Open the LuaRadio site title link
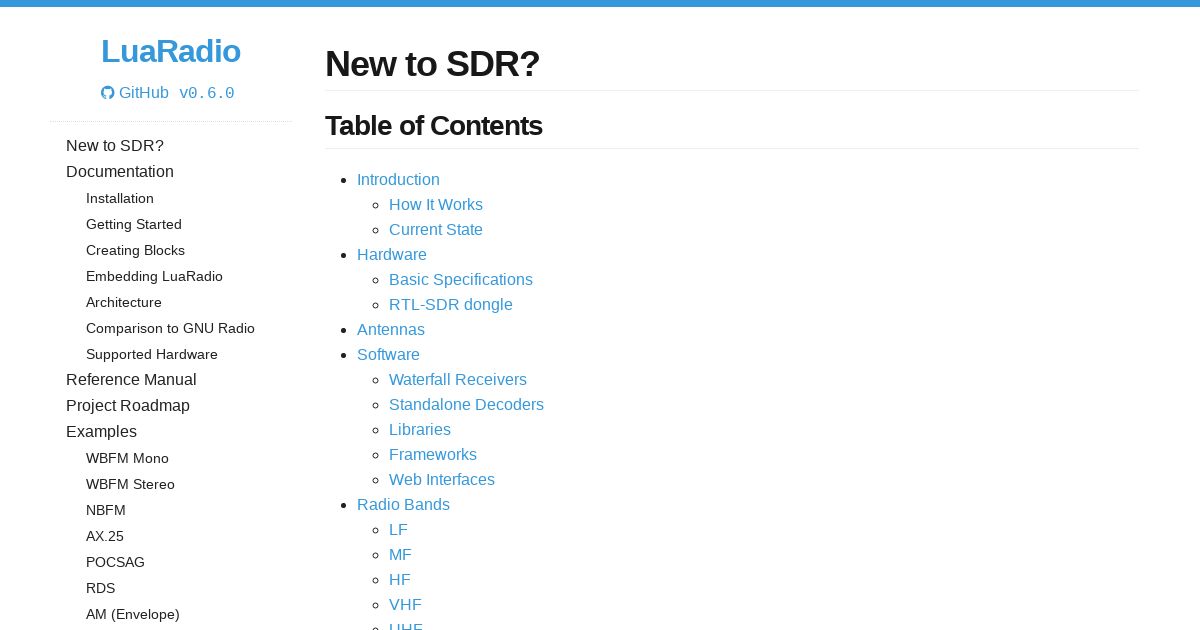Screen dimensions: 1200x630 pos(171,51)
